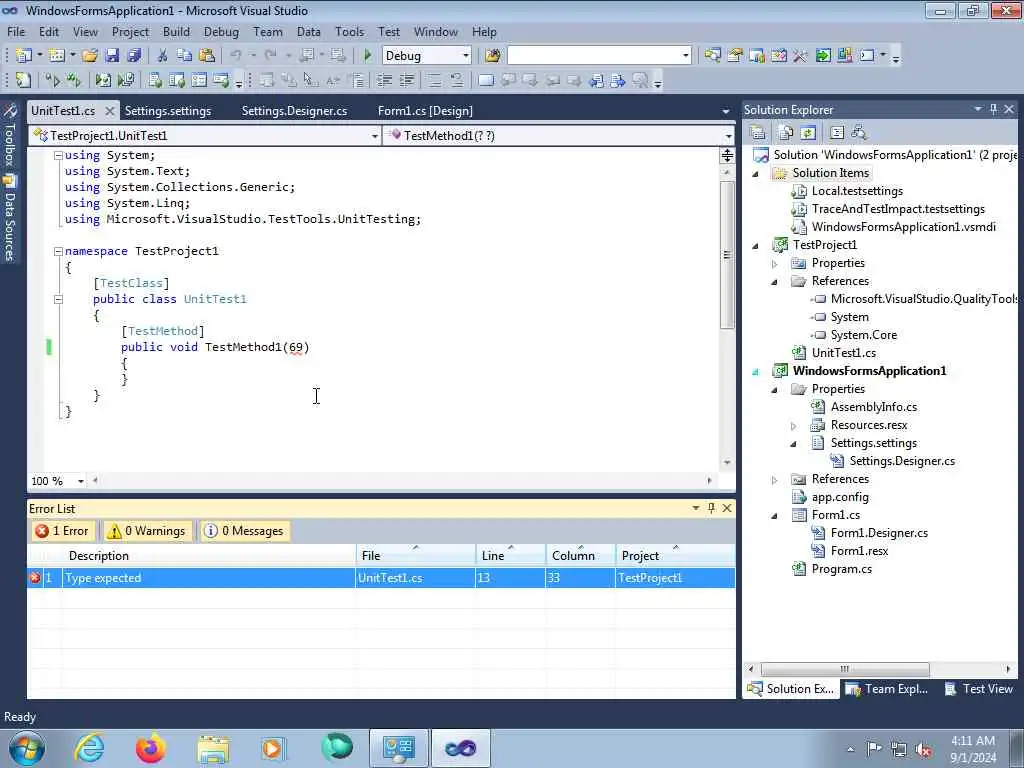Click the Paste toolbar icon
Screen dimensions: 1024x768
click(206, 56)
